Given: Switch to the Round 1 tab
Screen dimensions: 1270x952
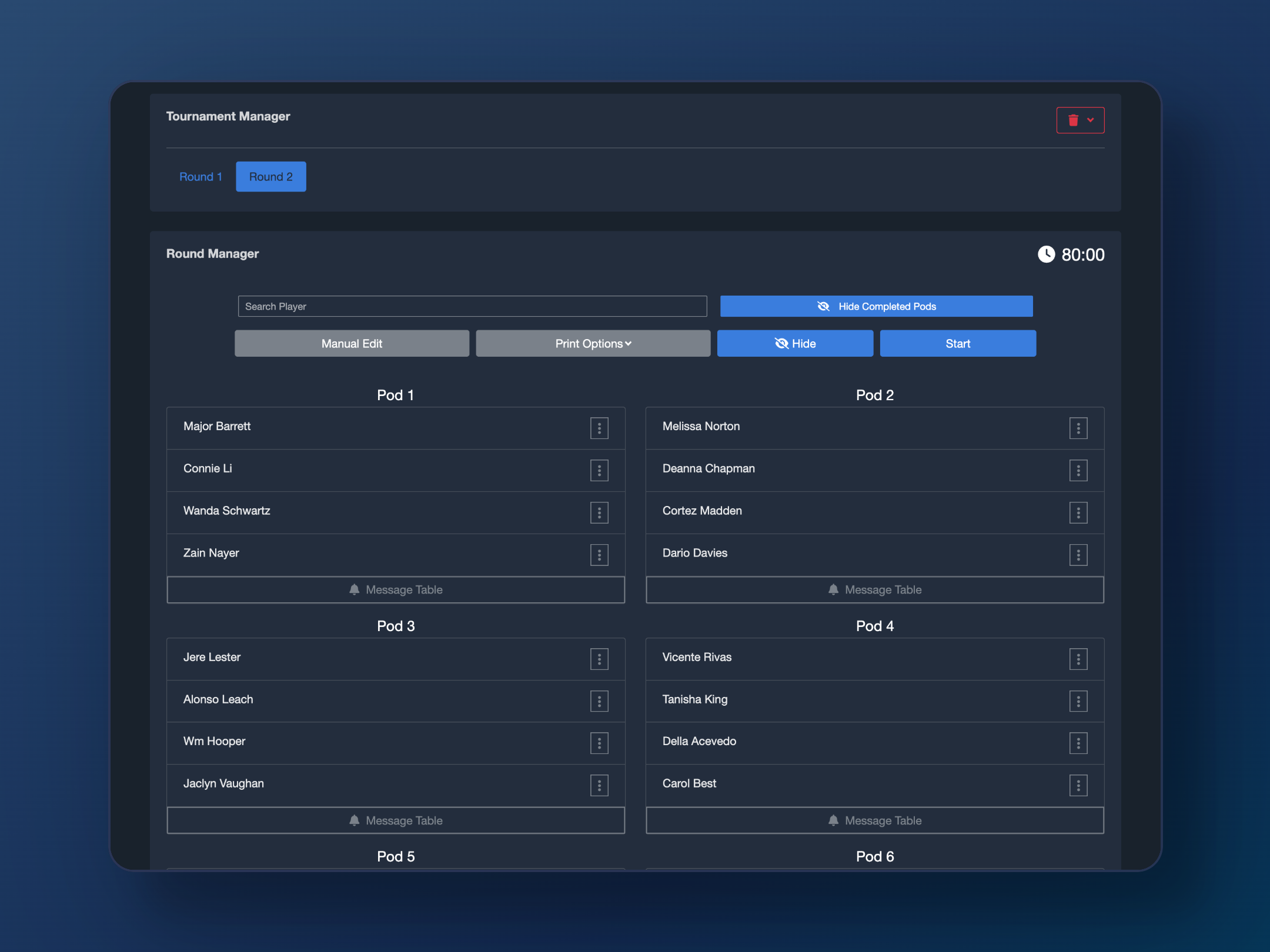Looking at the screenshot, I should click(x=200, y=177).
